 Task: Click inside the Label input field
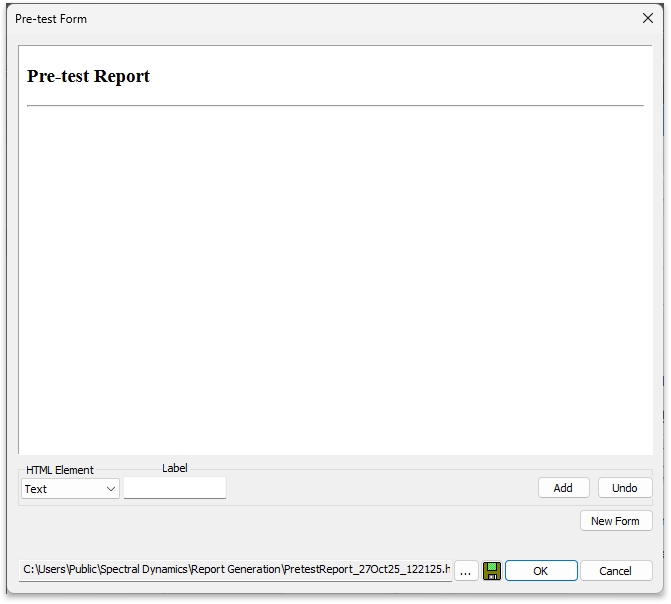pos(175,488)
